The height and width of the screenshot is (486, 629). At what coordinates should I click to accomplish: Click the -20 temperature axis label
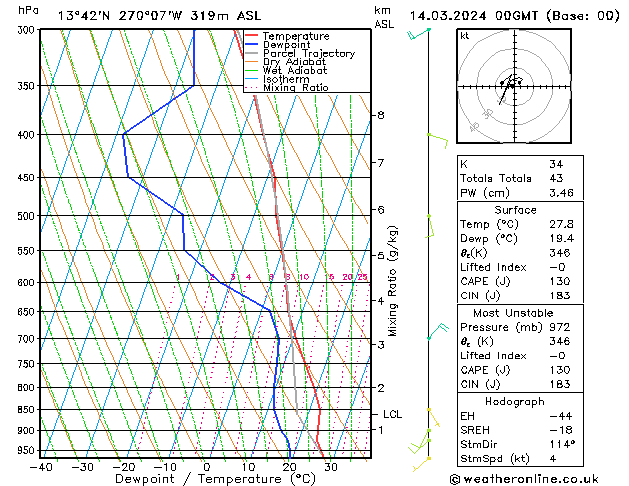[x=124, y=467]
